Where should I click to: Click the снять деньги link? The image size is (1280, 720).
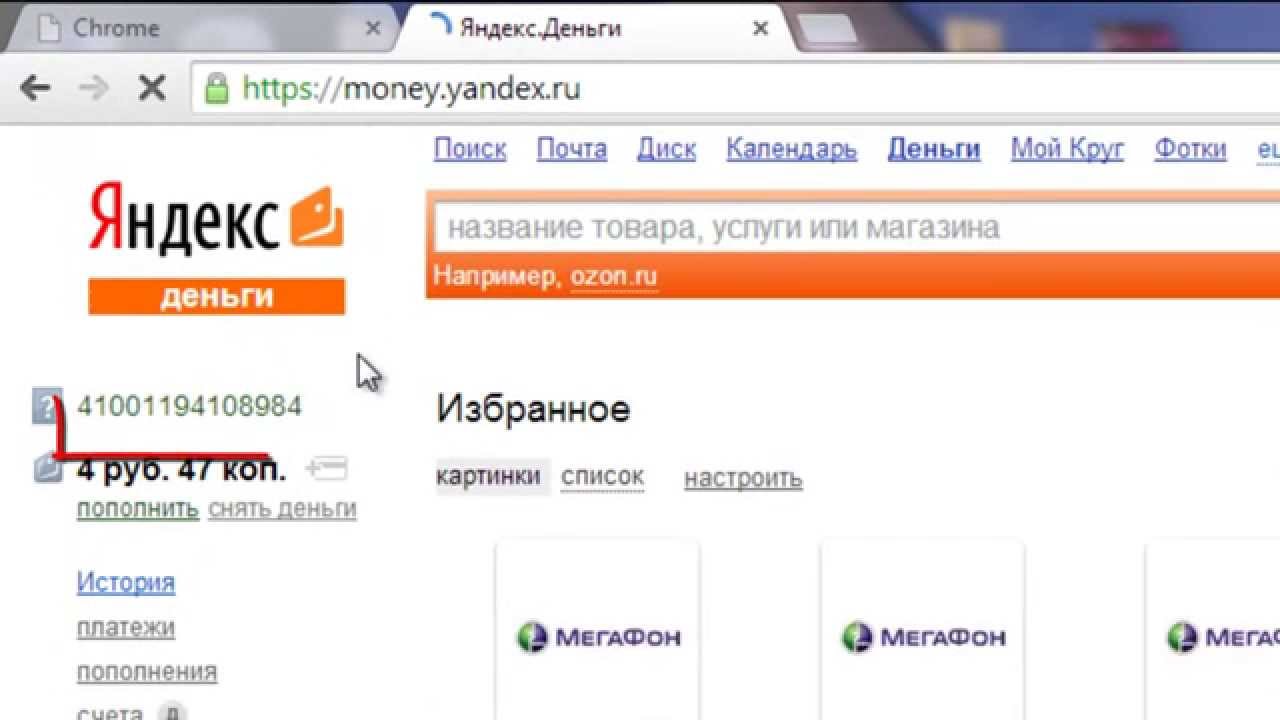click(x=282, y=509)
